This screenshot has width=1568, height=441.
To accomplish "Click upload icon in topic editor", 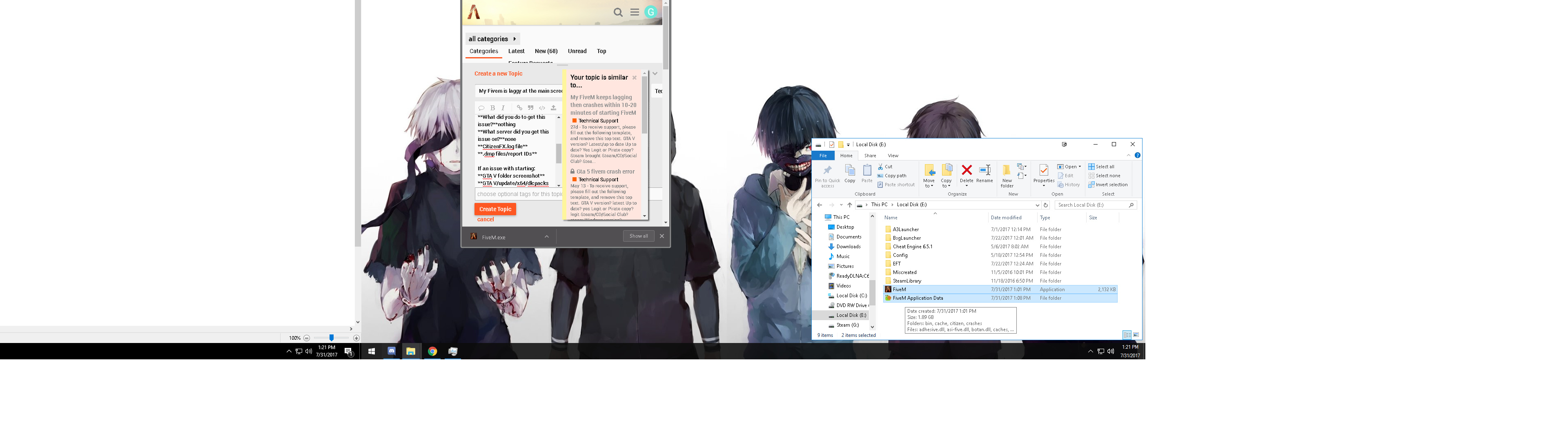I will pos(553,108).
